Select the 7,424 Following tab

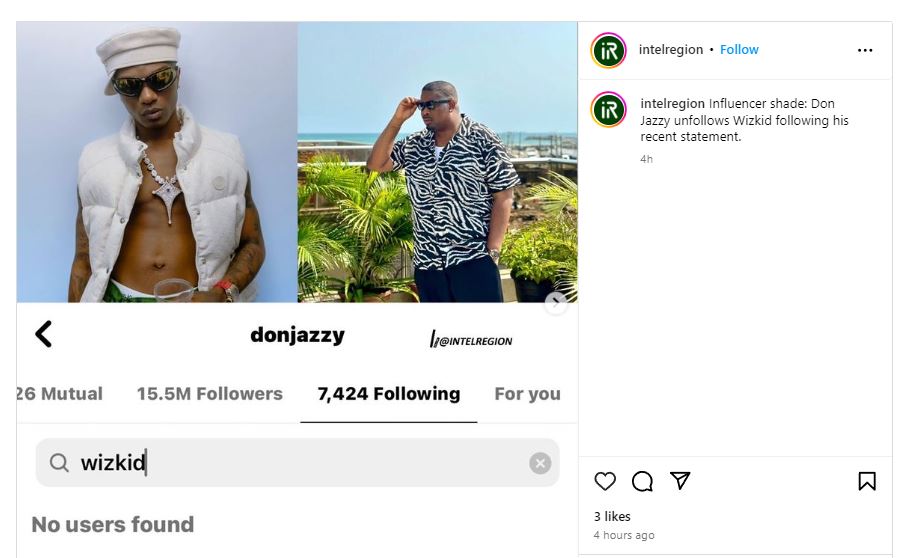click(389, 394)
